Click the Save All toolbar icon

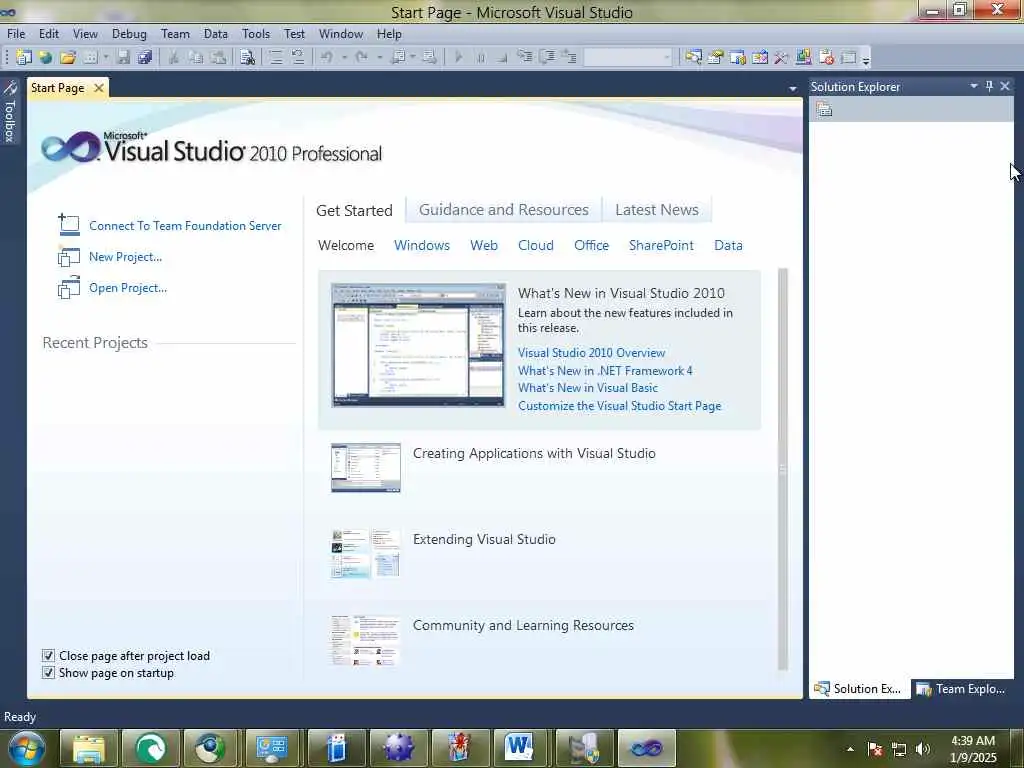tap(145, 57)
